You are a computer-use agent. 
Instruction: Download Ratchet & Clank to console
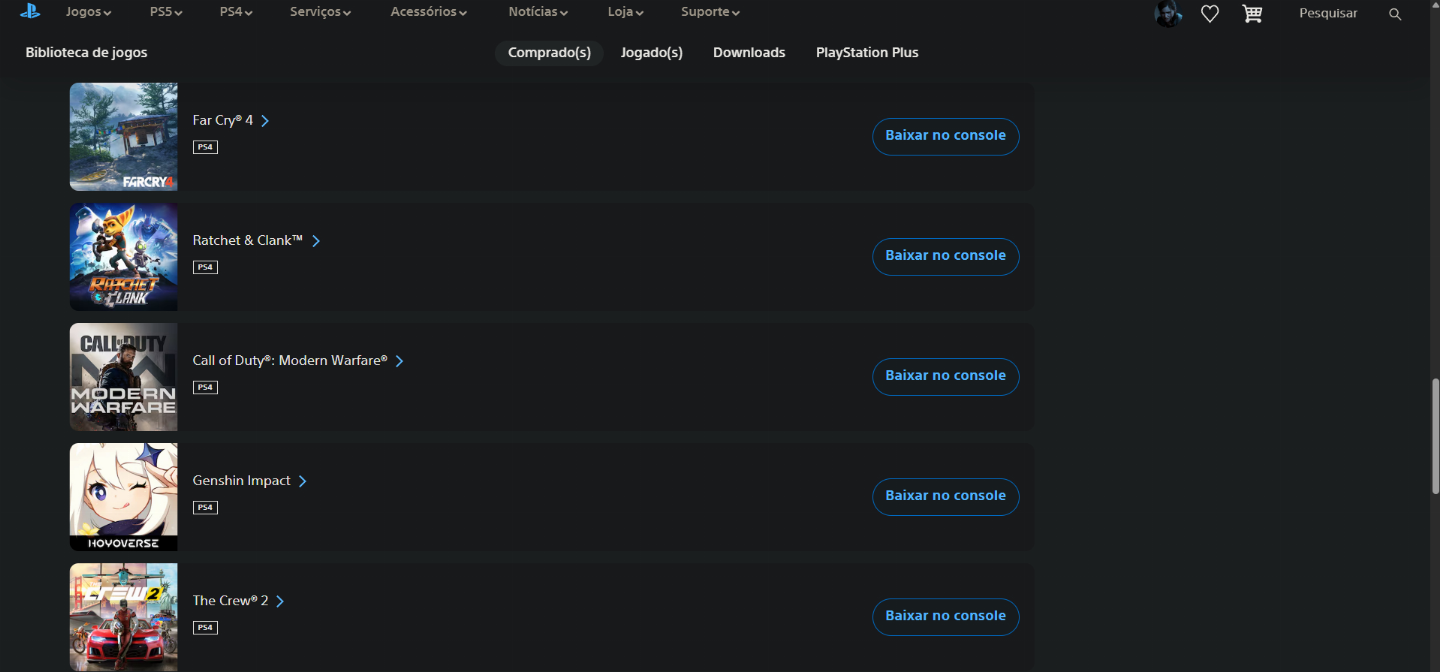[946, 256]
